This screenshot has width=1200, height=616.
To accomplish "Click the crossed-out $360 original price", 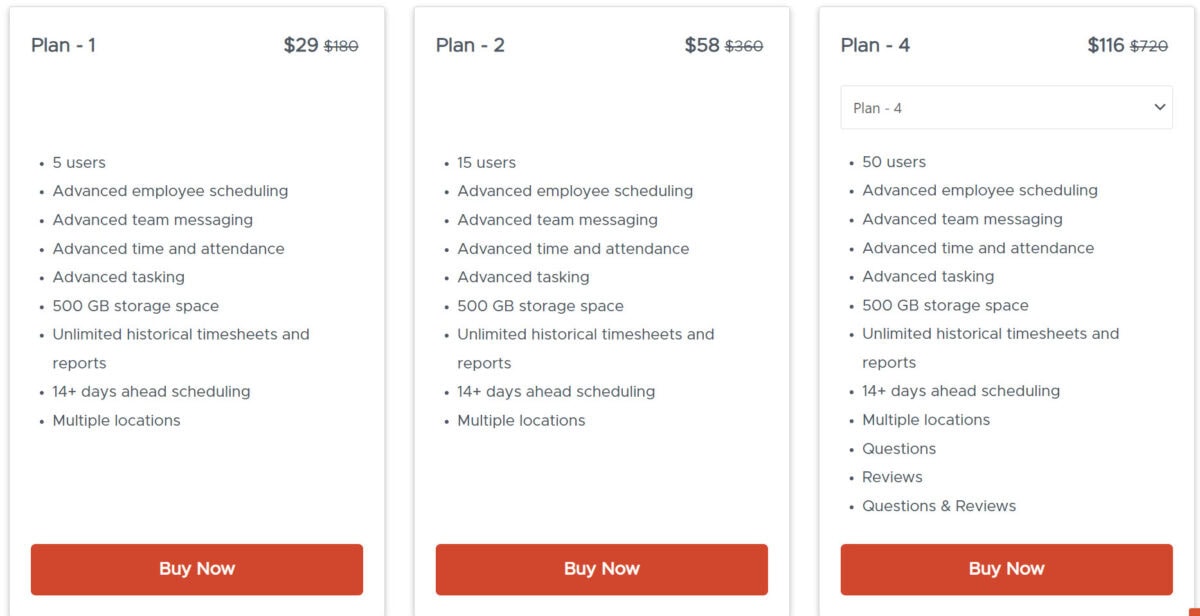I will (x=748, y=45).
